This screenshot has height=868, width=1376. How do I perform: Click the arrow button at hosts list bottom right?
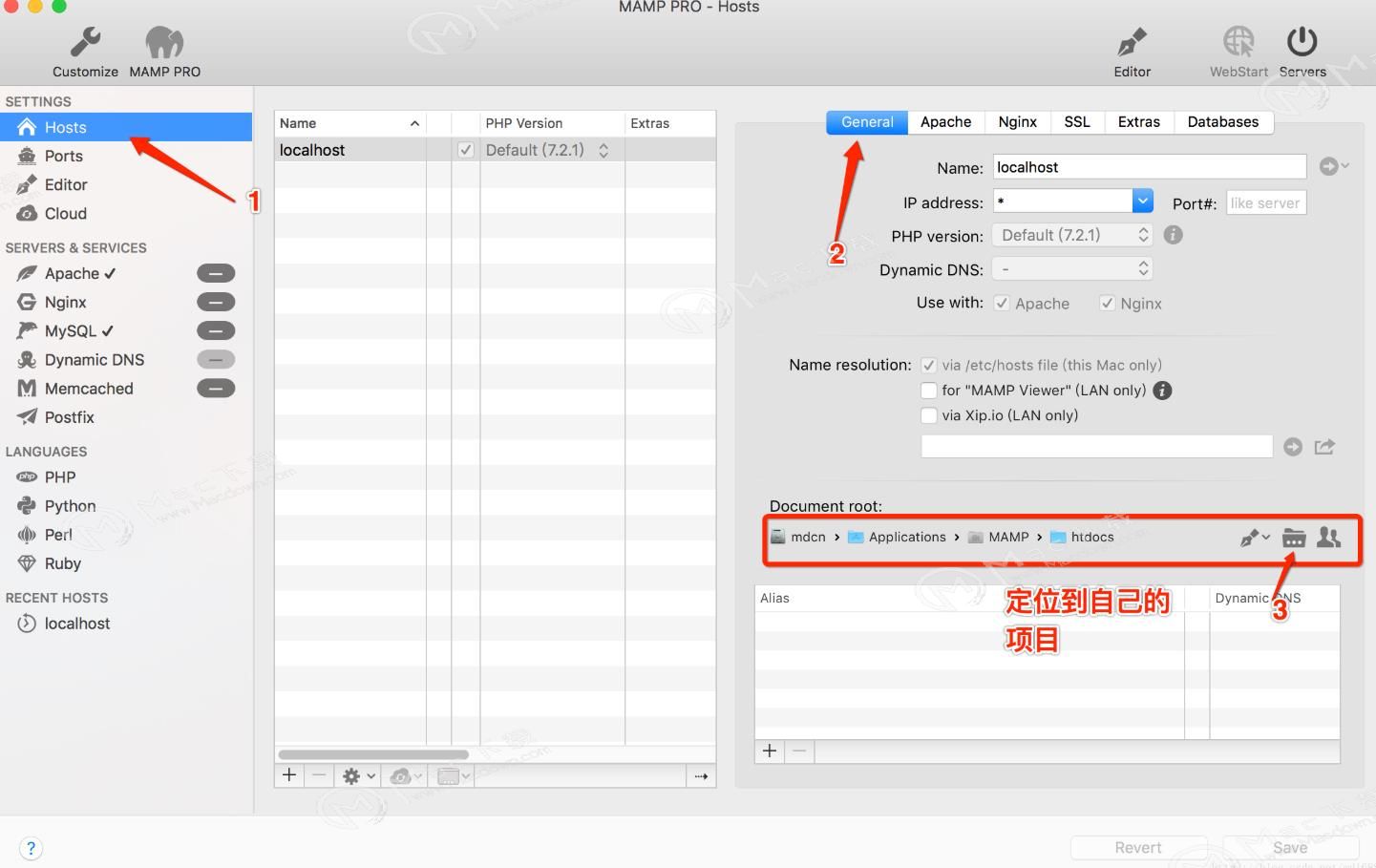click(701, 776)
